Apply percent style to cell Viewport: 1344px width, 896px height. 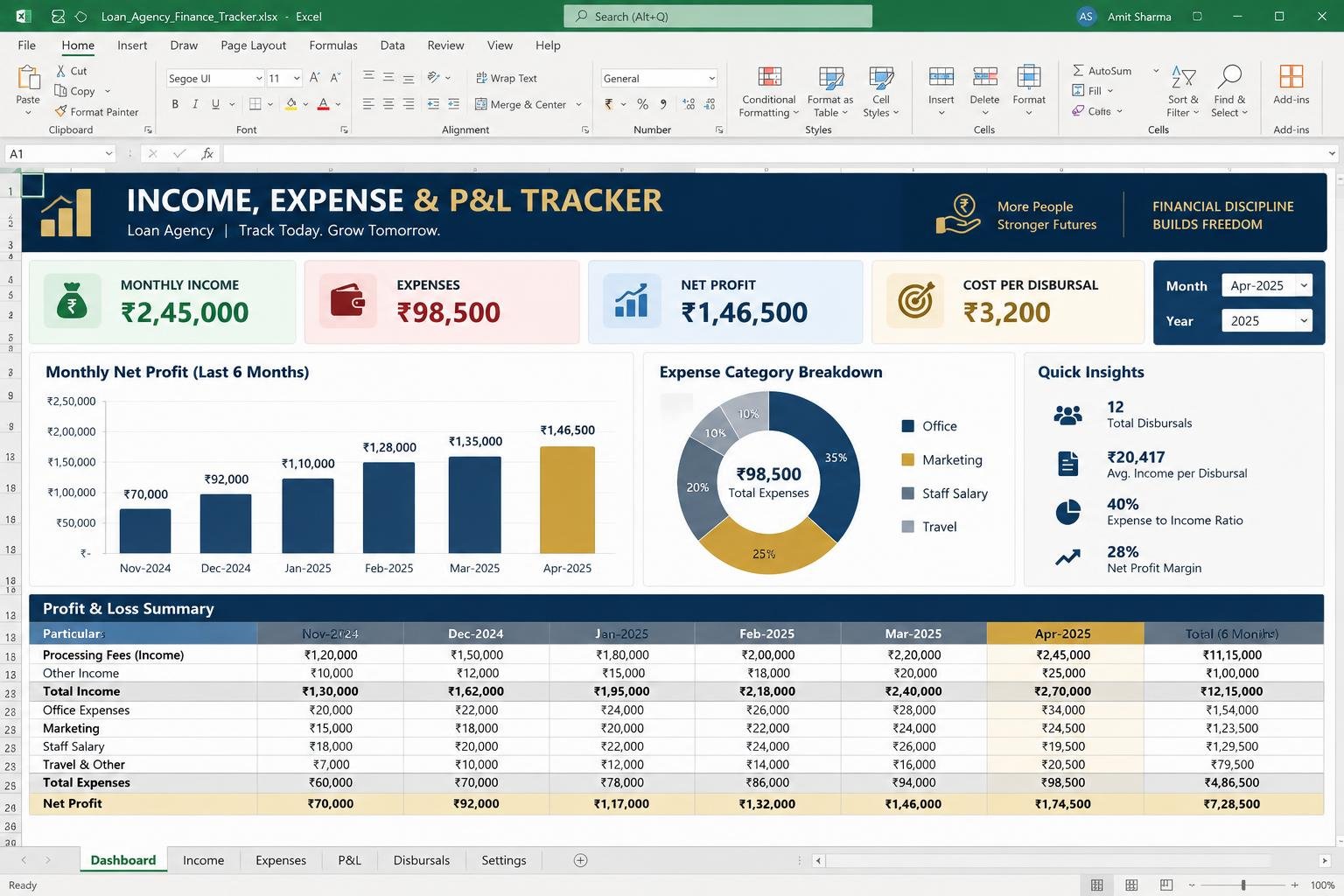(643, 104)
